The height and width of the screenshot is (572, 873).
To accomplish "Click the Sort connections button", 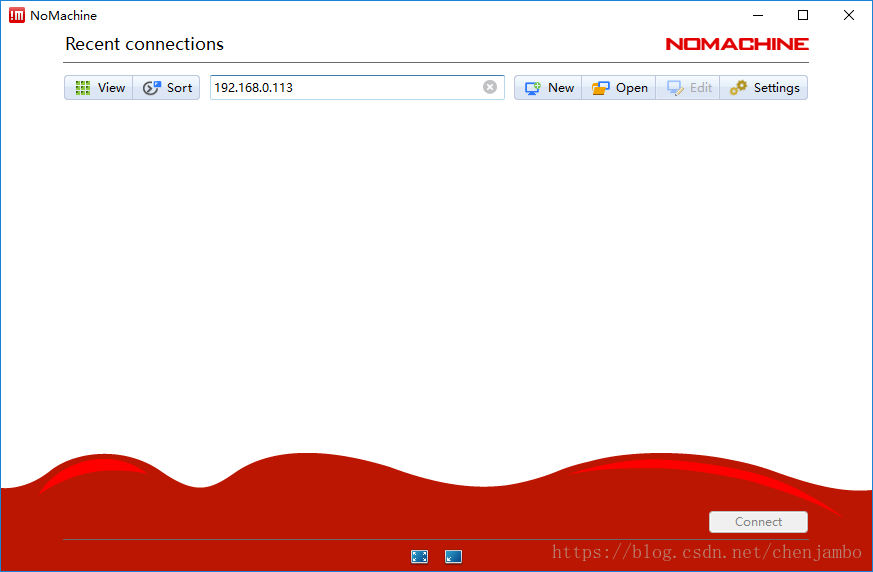I will tap(166, 87).
